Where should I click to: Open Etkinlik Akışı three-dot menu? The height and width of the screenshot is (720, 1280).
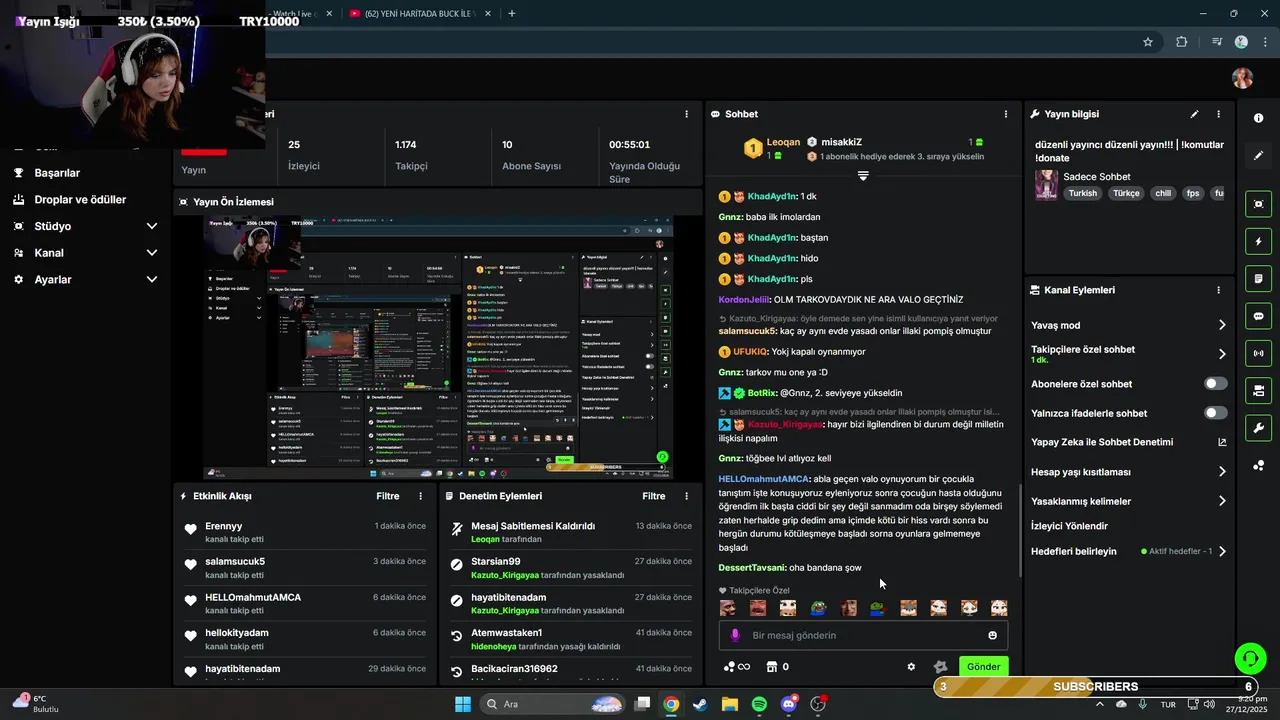pos(420,496)
